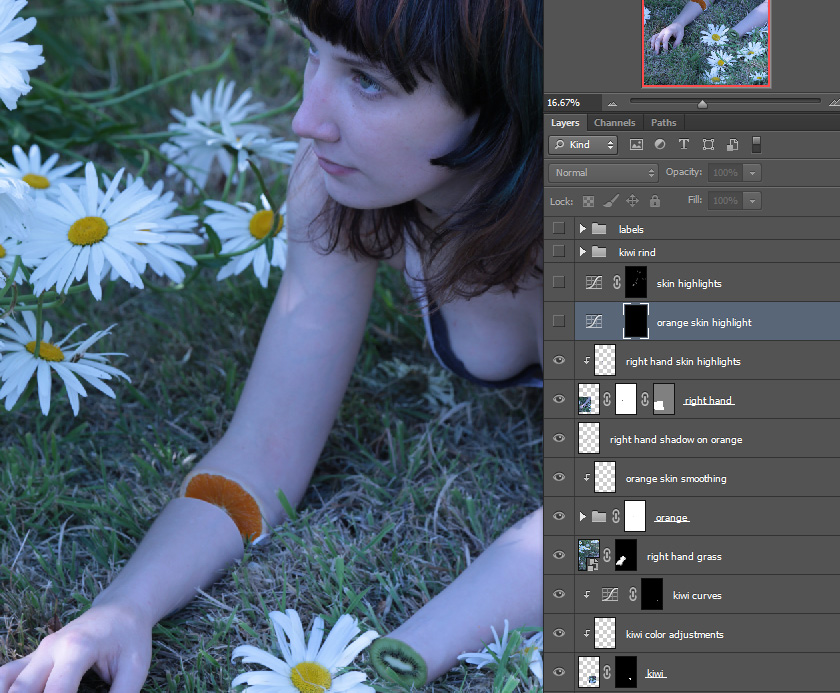Hide the right hand layer
Image resolution: width=840 pixels, height=693 pixels.
tap(559, 400)
